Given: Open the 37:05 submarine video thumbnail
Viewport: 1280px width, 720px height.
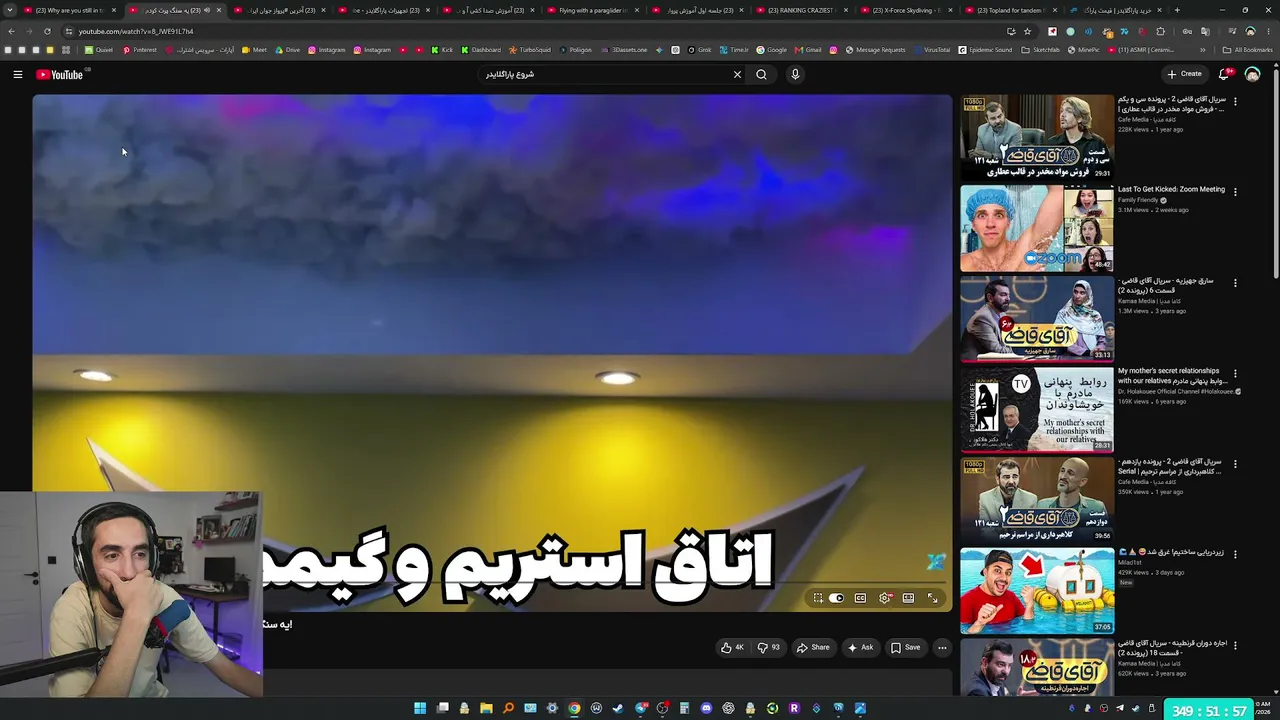Looking at the screenshot, I should (1037, 591).
